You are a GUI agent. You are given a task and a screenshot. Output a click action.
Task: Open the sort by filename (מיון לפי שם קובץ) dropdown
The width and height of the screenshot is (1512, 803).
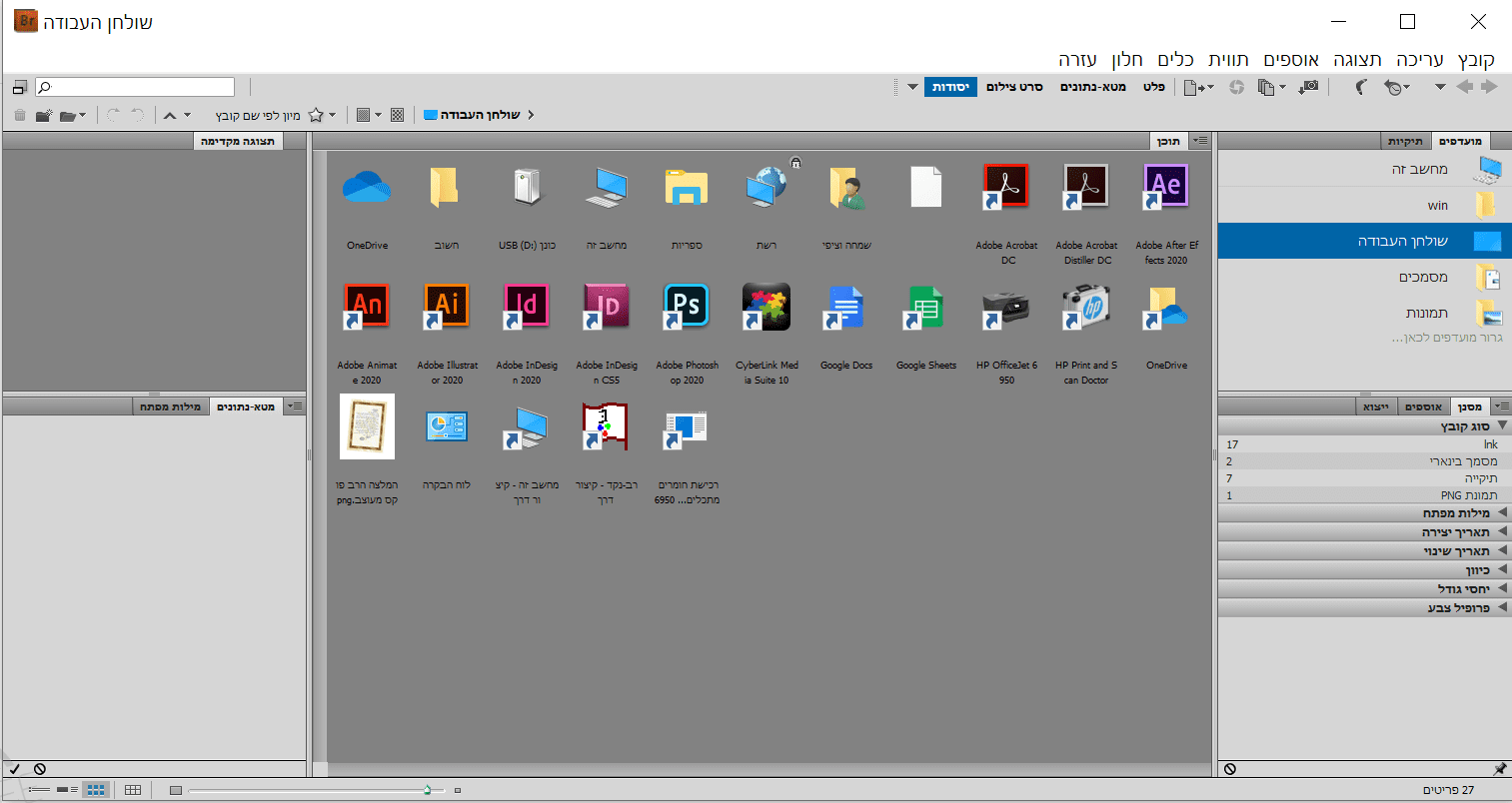pos(258,115)
